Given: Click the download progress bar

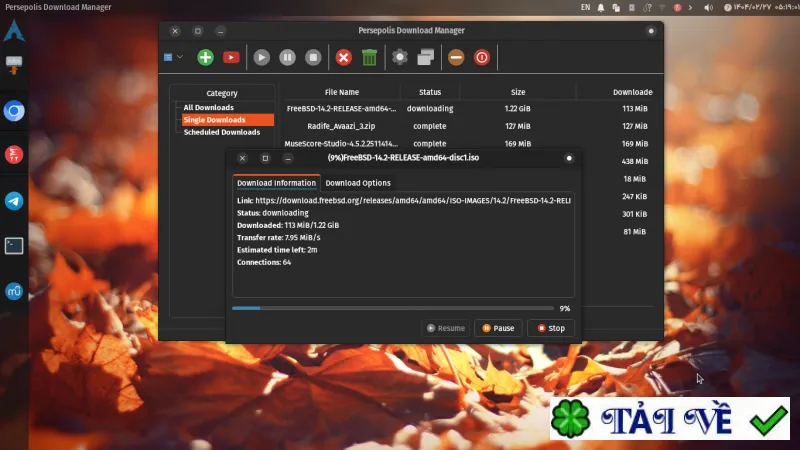Looking at the screenshot, I should (393, 308).
